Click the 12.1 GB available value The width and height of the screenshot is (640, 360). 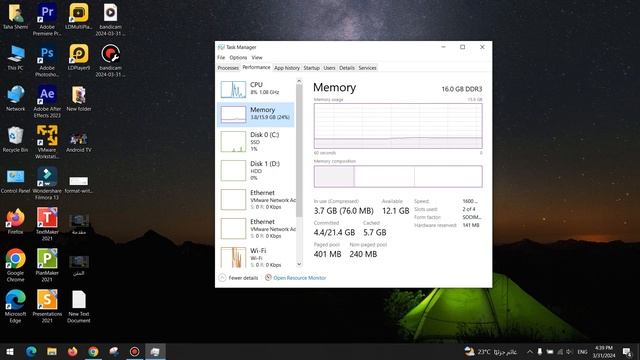[396, 211]
